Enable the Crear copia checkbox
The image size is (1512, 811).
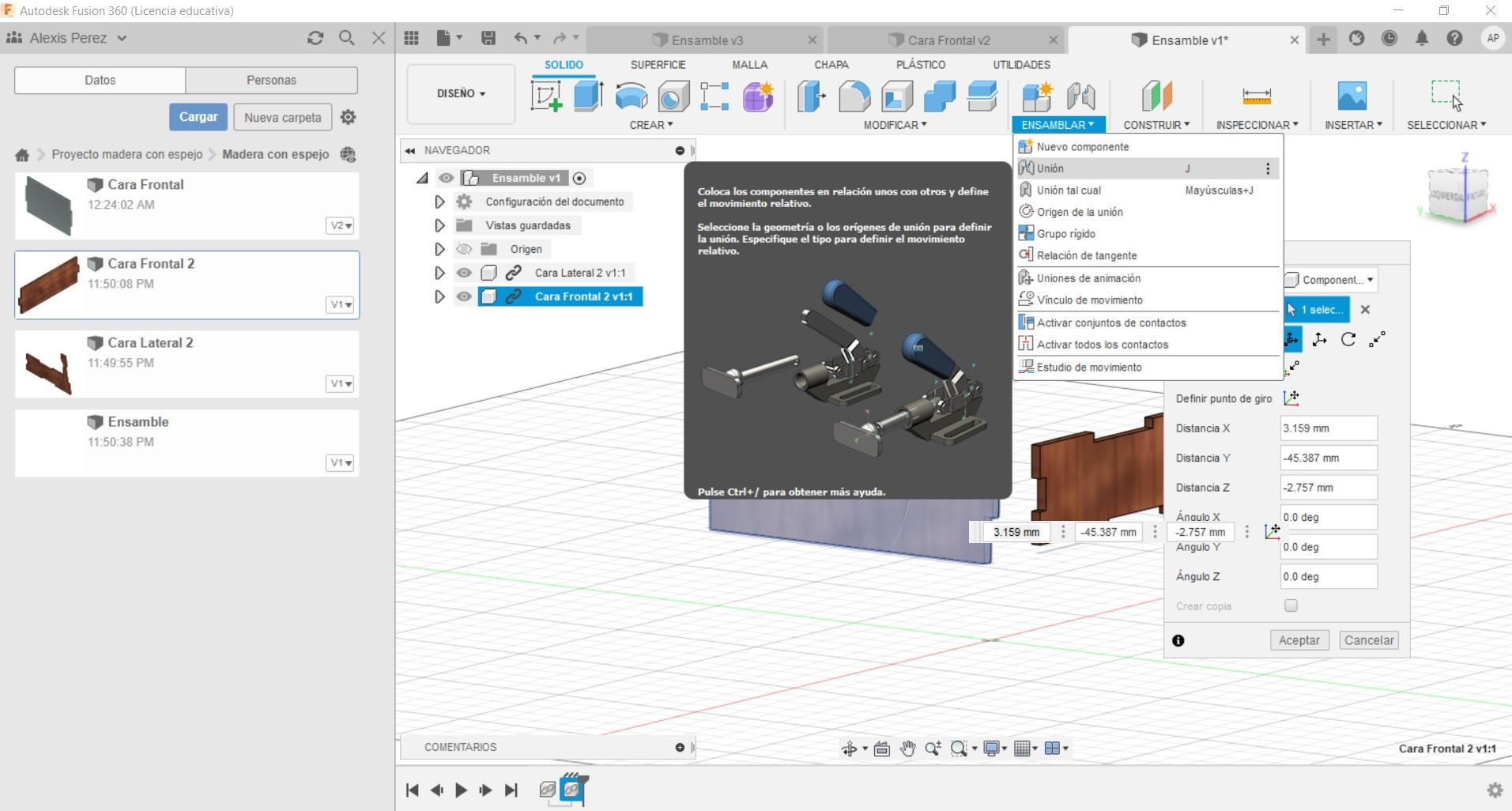tap(1291, 606)
